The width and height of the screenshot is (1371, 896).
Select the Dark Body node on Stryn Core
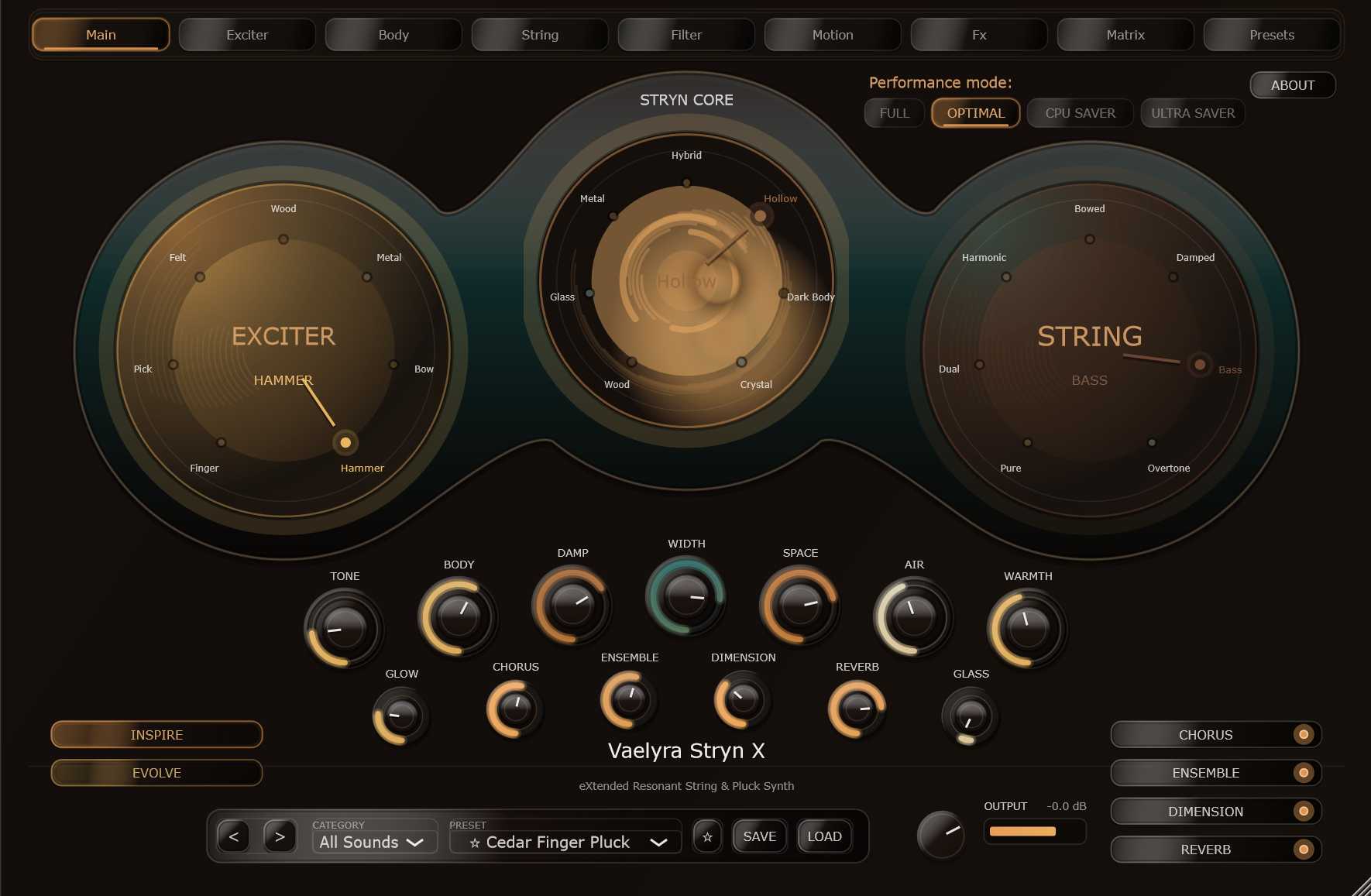tap(783, 294)
